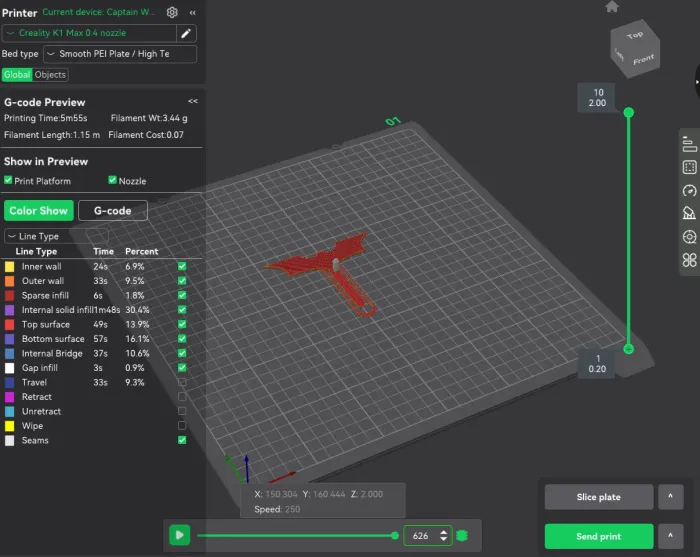Open printer settings gear icon
Screen dimensions: 700x557
pyautogui.click(x=172, y=12)
